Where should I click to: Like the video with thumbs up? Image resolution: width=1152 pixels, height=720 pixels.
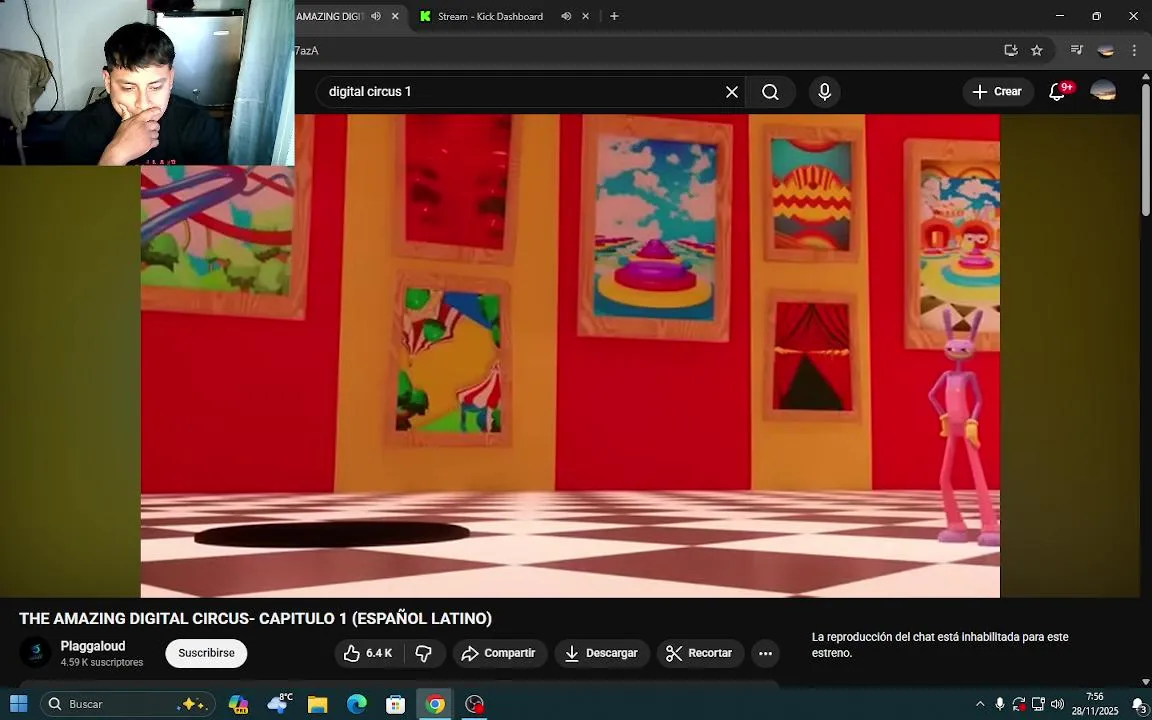[370, 653]
